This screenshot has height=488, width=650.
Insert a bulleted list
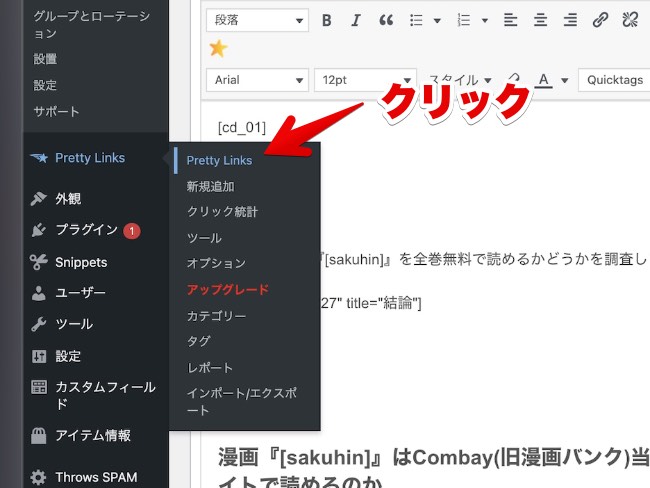pos(416,20)
